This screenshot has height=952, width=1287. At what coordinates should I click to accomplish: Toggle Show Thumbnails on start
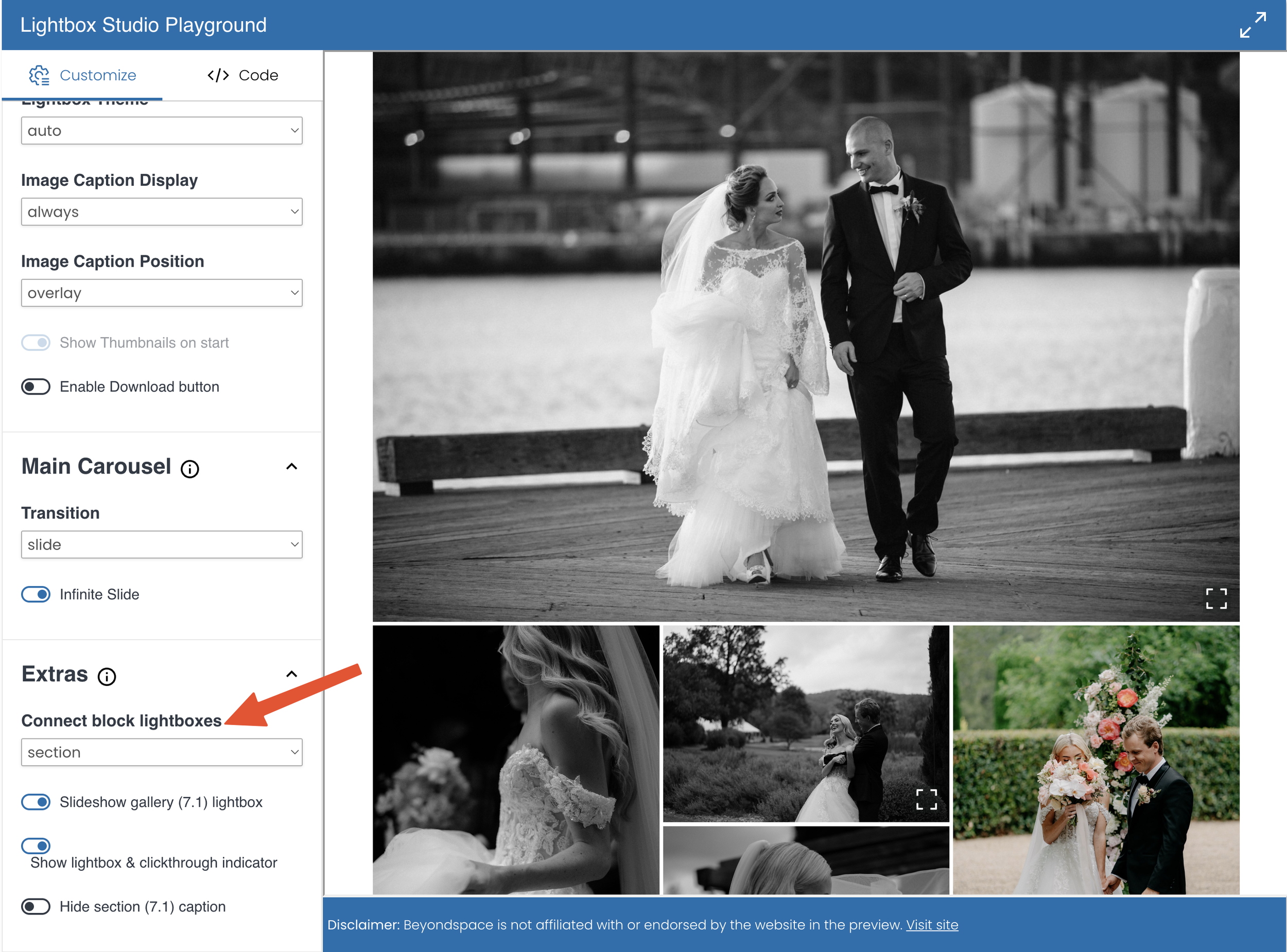(x=36, y=342)
